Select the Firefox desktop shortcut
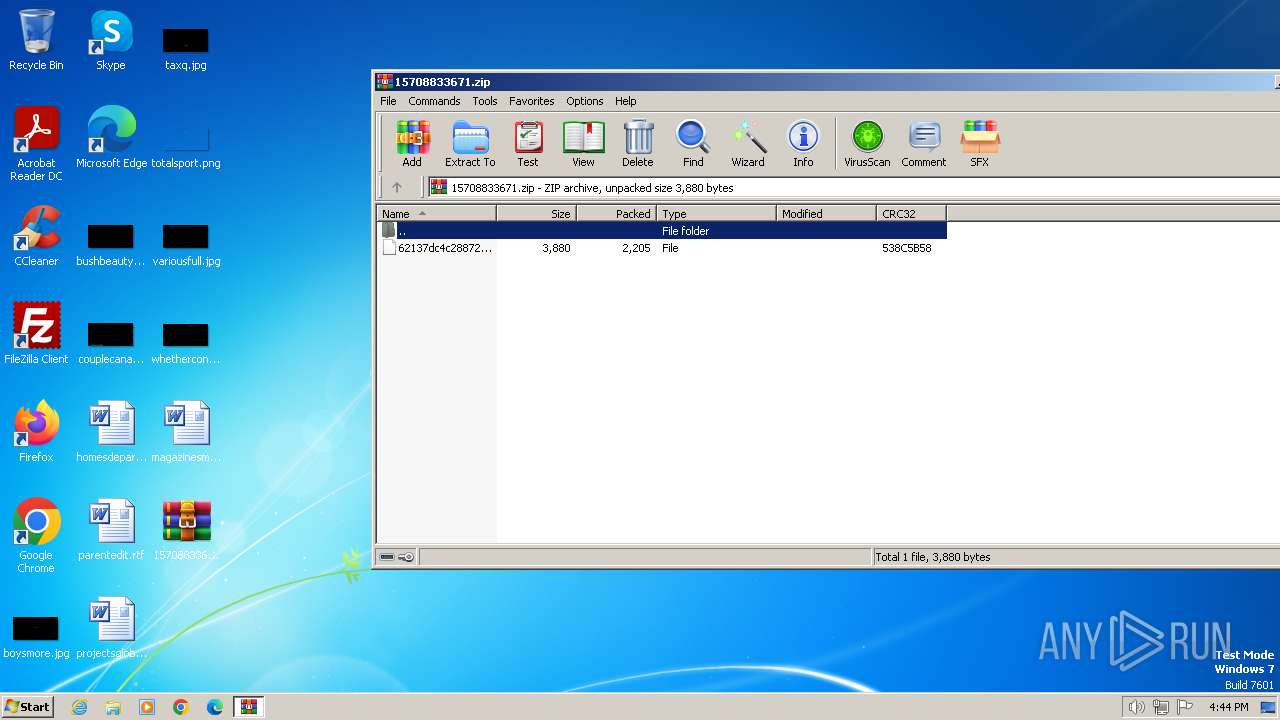1280x720 pixels. pos(36,431)
